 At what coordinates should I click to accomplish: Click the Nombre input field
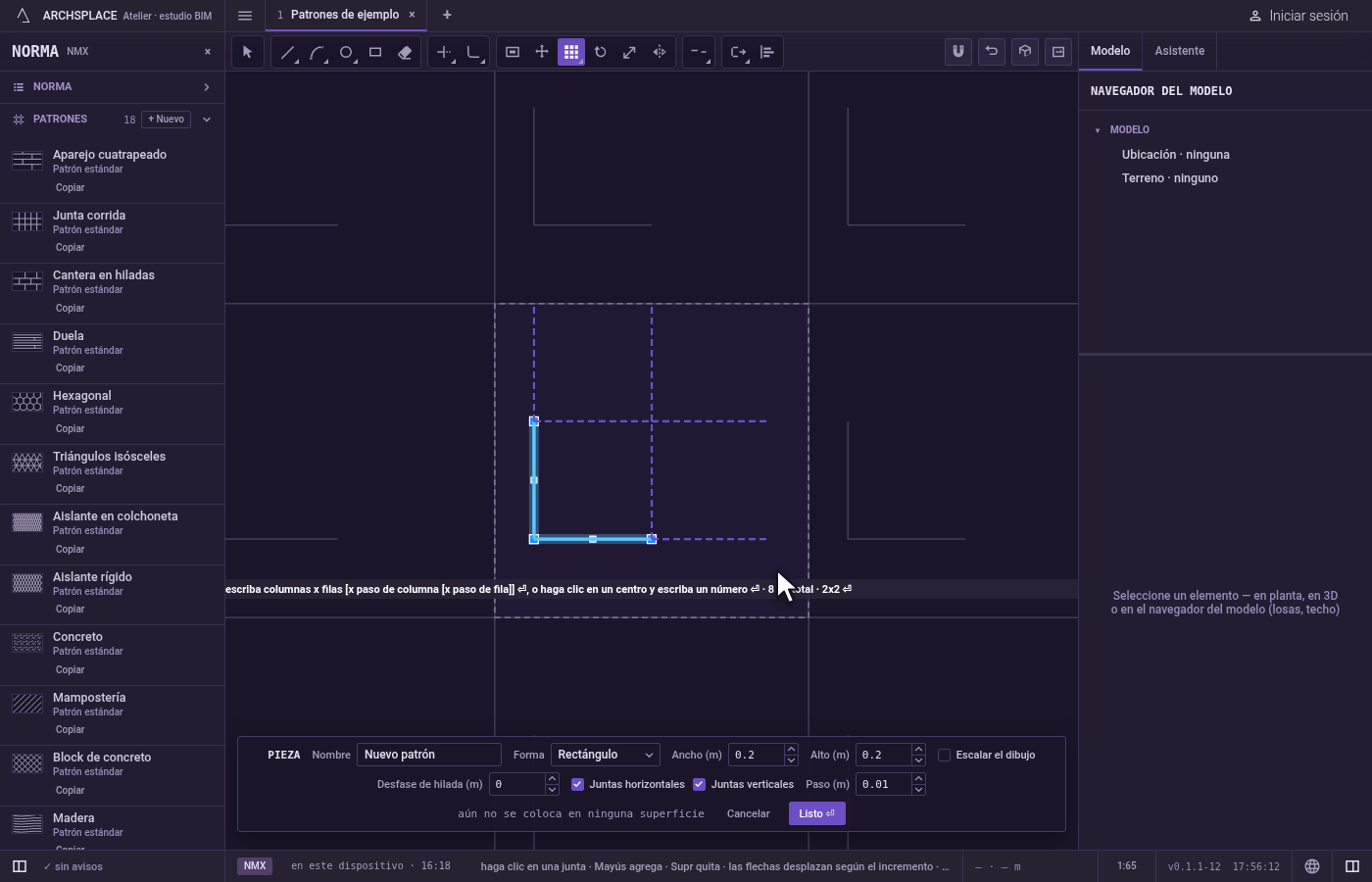pos(429,755)
